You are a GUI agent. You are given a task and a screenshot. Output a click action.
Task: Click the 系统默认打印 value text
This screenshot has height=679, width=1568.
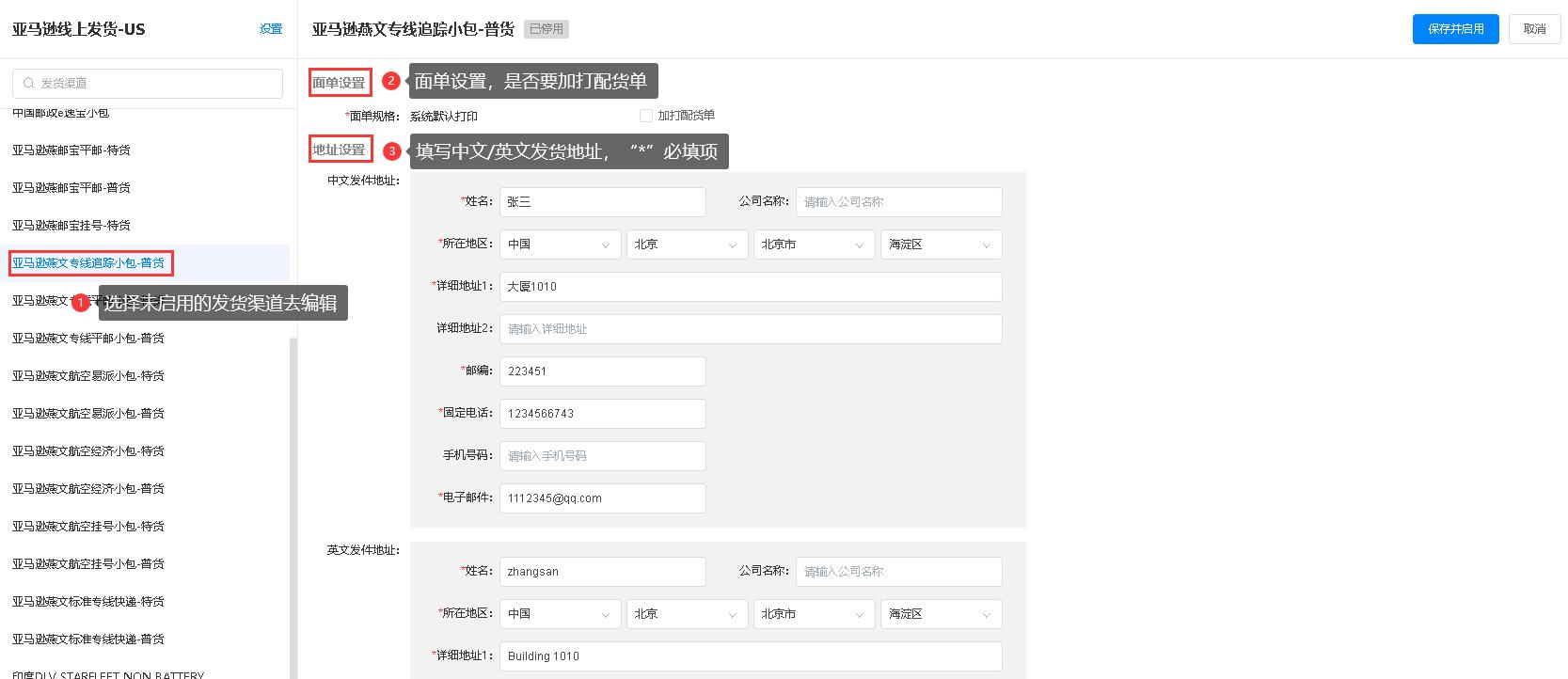tap(444, 116)
